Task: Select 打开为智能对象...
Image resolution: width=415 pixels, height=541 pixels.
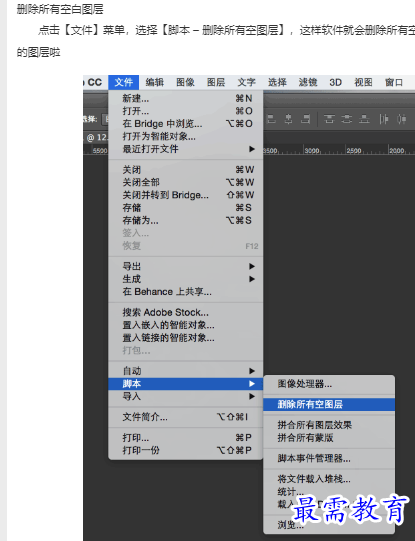Action: click(186, 136)
